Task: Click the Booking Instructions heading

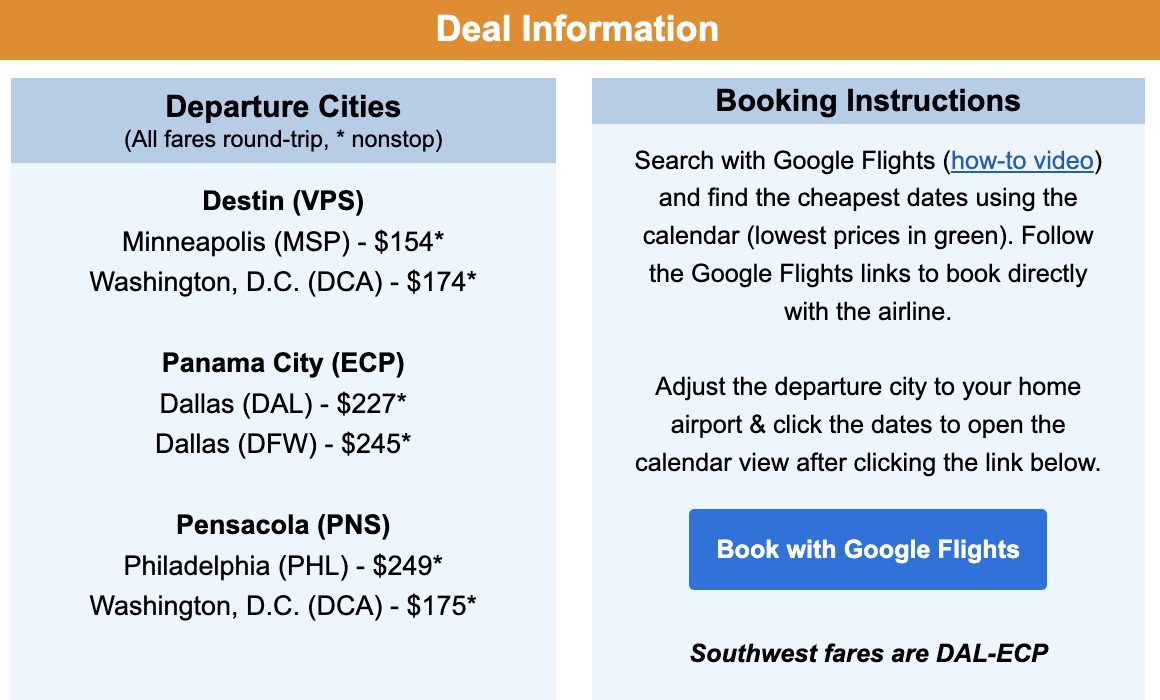Action: tap(867, 101)
